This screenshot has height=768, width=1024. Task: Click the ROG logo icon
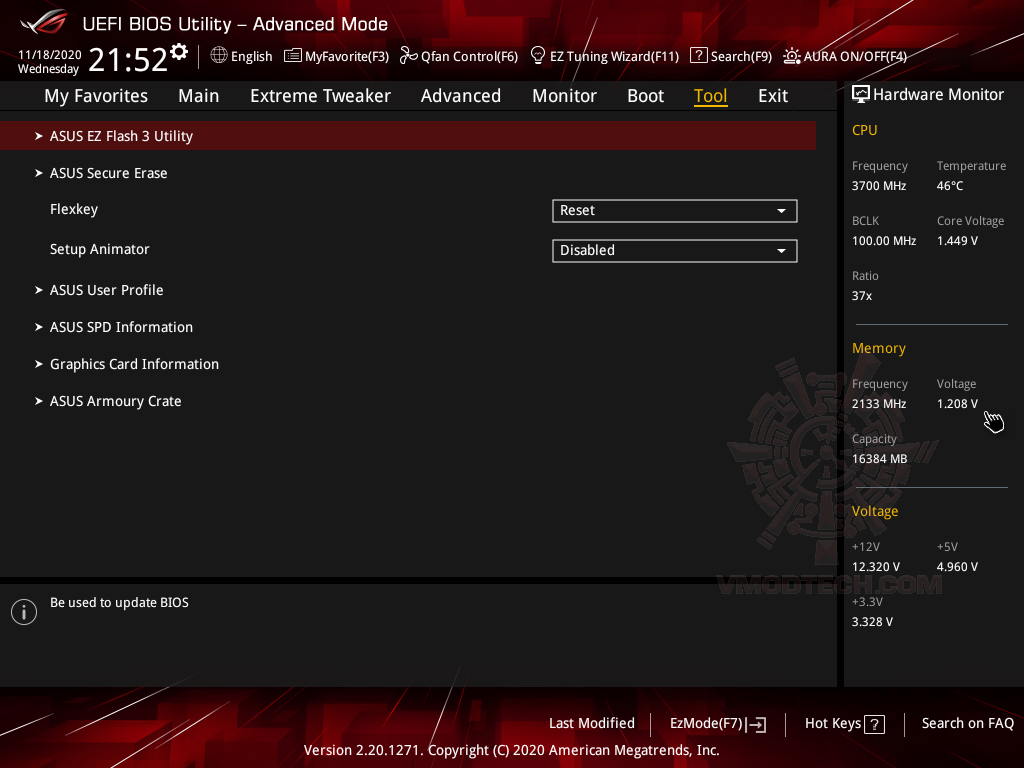click(x=44, y=22)
